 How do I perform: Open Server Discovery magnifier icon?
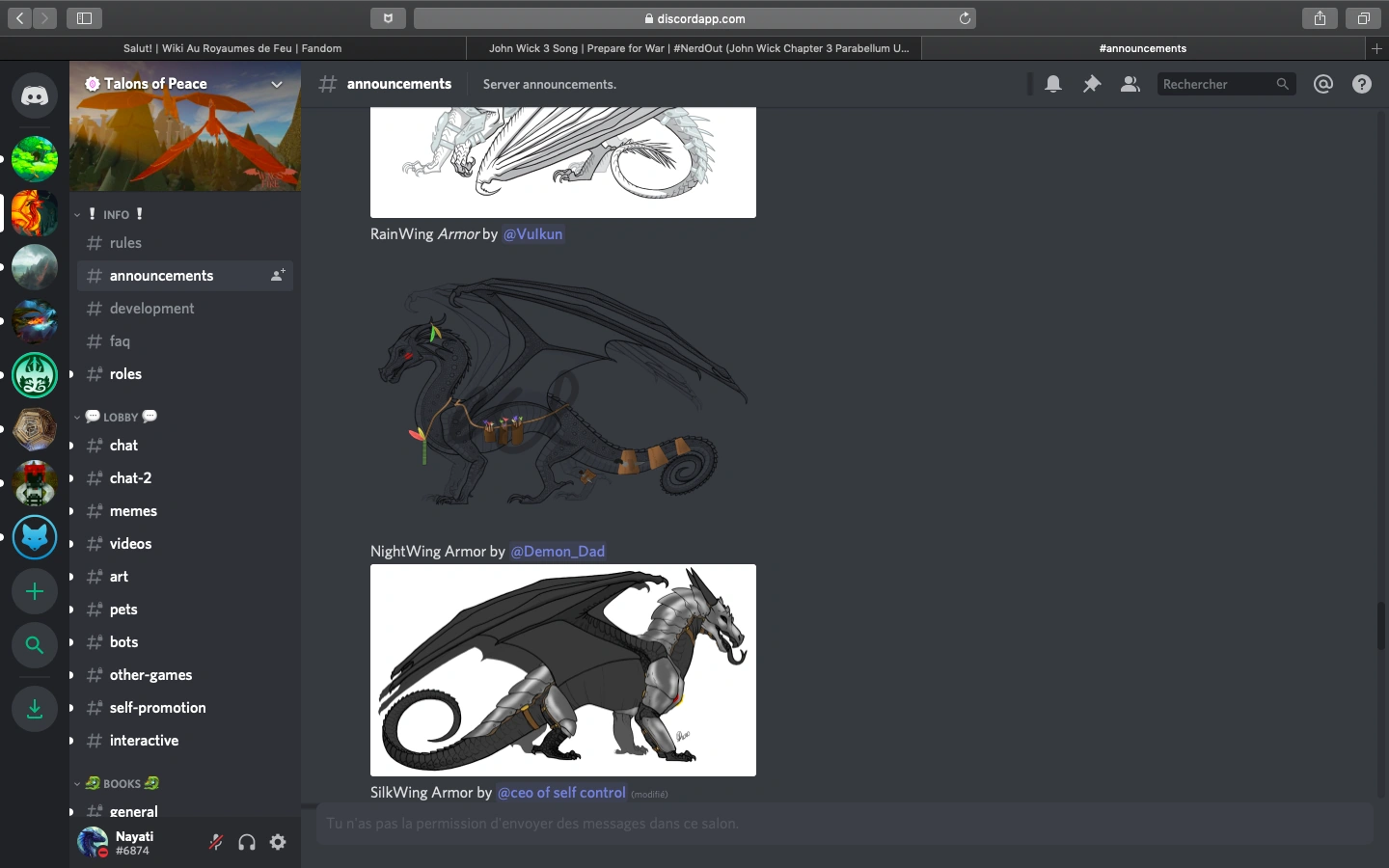click(35, 645)
